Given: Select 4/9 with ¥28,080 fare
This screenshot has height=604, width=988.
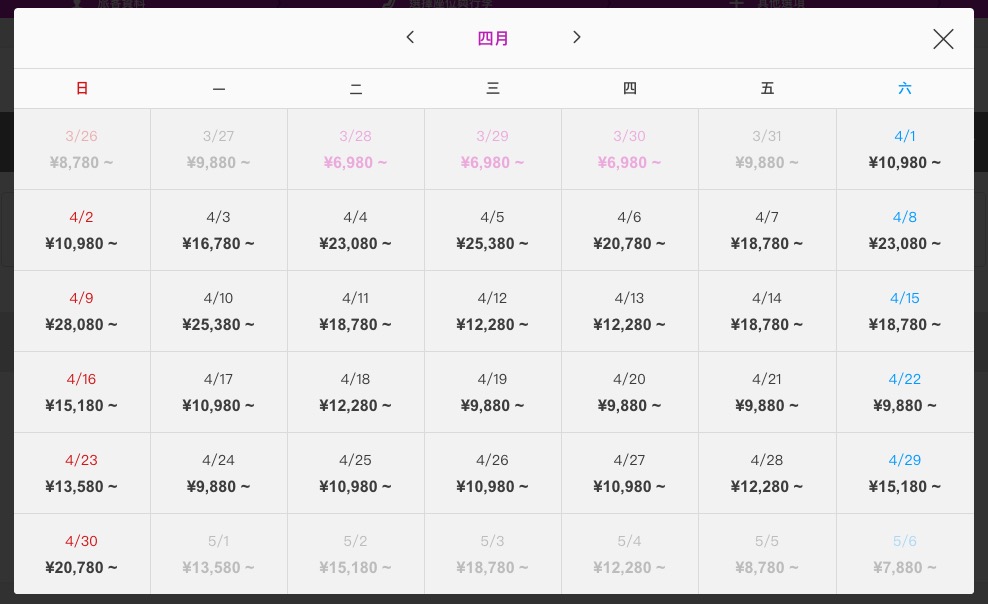Looking at the screenshot, I should coord(82,311).
